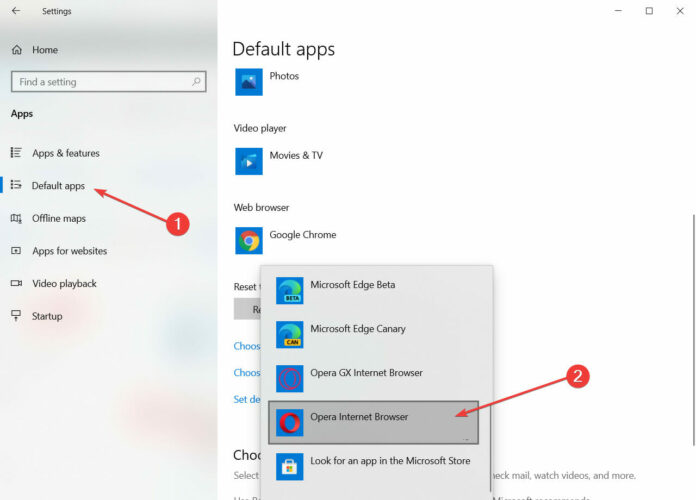Change the Movies & TV default video player
This screenshot has height=500, width=696.
[296, 155]
